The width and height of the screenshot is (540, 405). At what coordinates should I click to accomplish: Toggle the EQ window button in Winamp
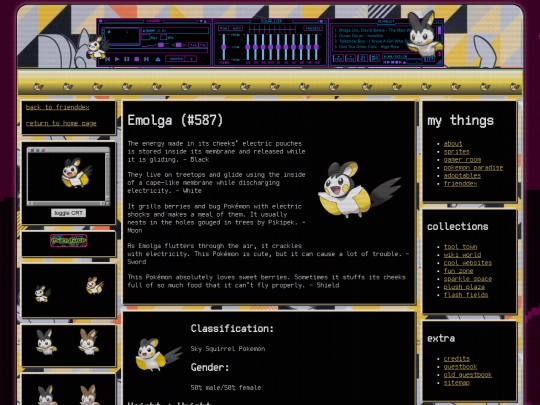pyautogui.click(x=194, y=45)
